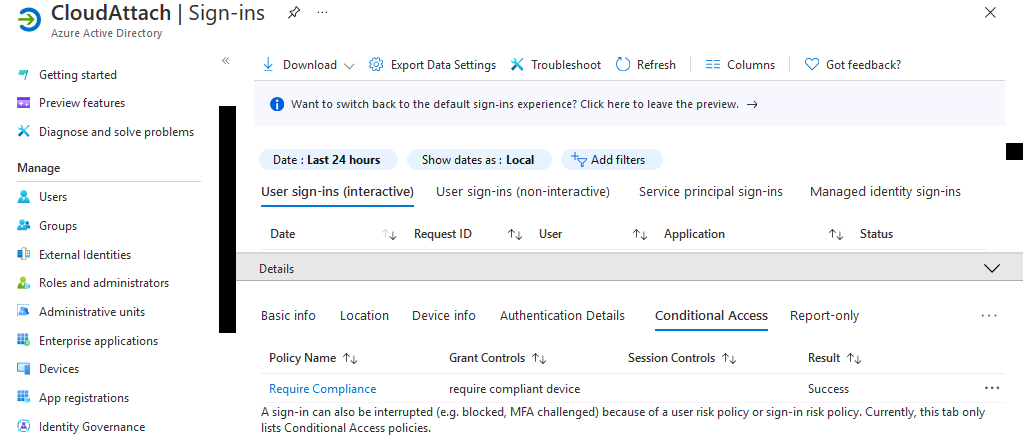This screenshot has width=1023, height=445.
Task: Click the blue info icon in banner
Action: click(277, 104)
